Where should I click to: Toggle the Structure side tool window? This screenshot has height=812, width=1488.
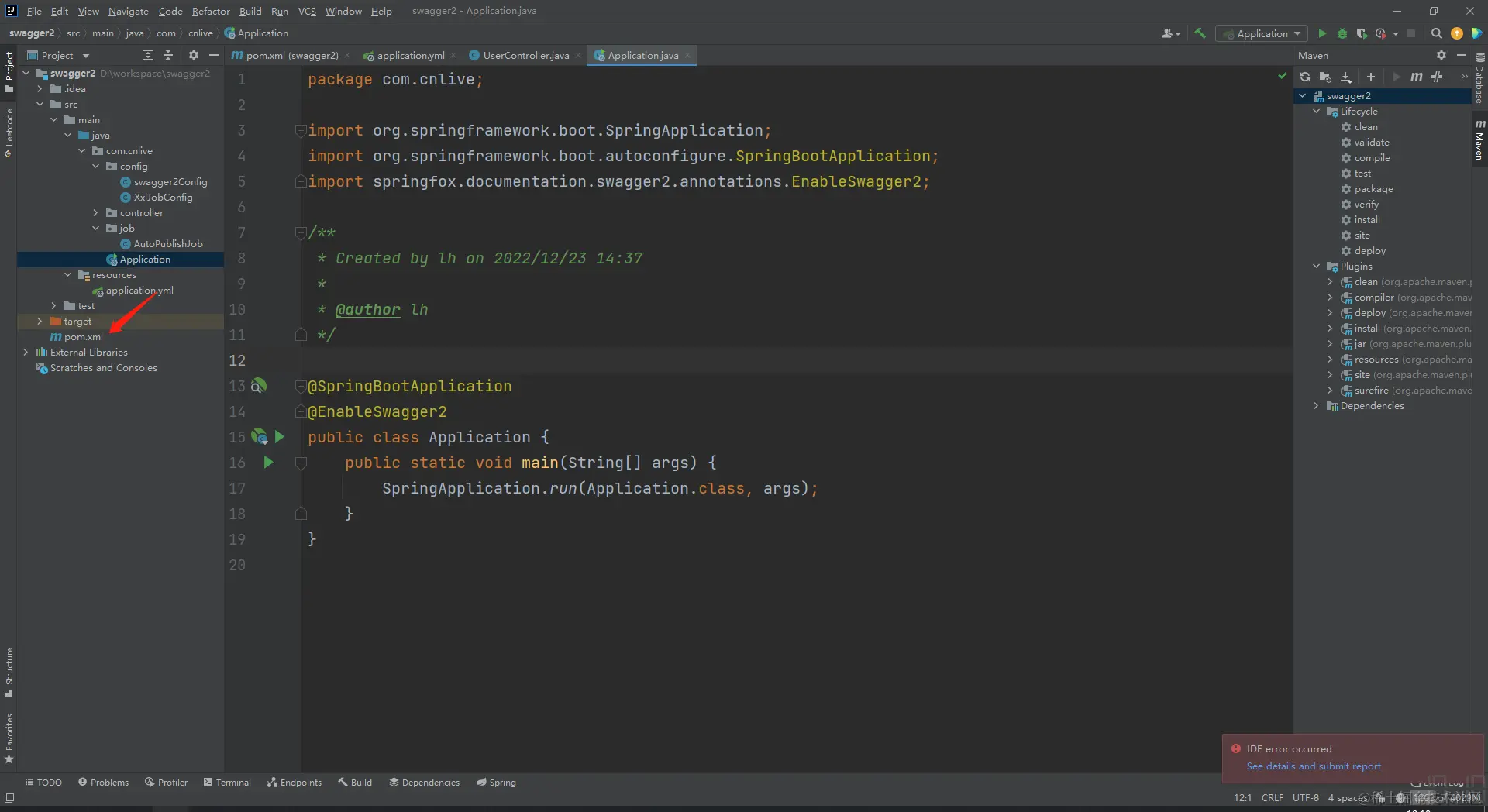click(9, 672)
